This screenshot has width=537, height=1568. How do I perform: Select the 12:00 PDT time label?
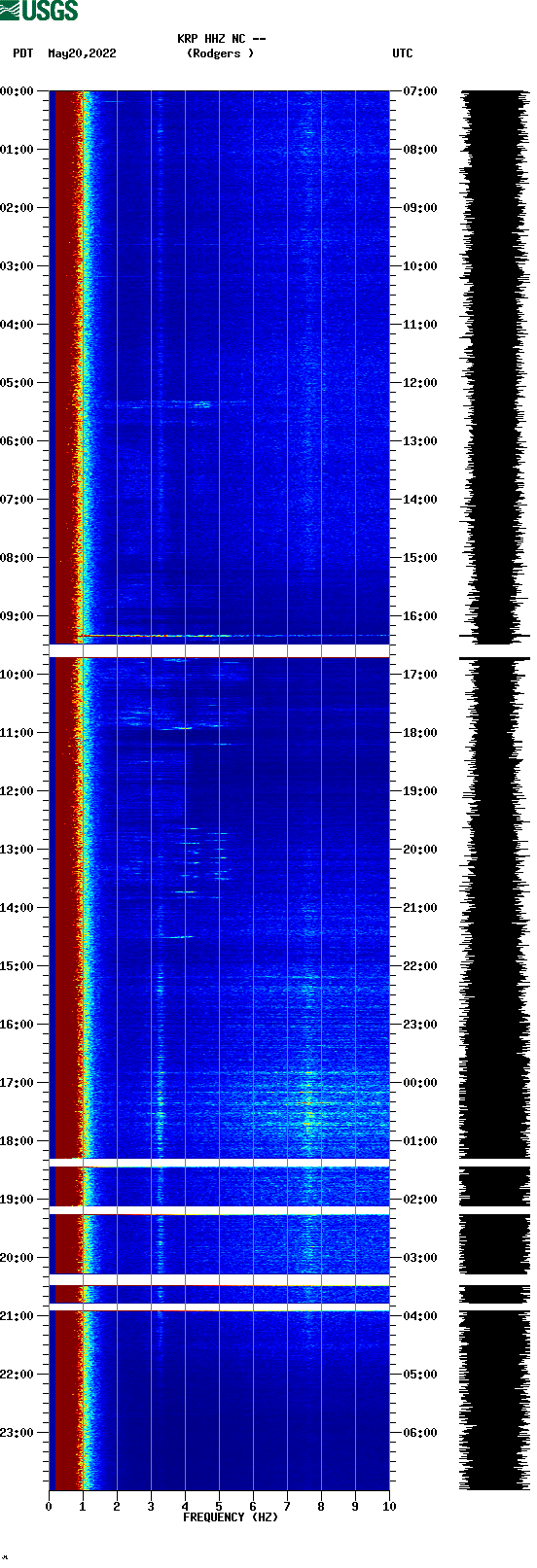point(18,791)
